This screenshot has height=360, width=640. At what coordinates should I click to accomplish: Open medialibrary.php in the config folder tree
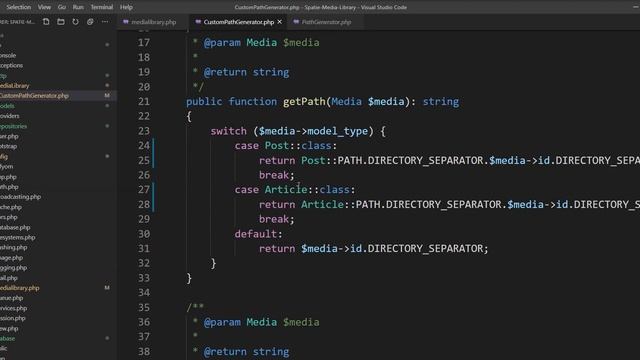click(20, 288)
